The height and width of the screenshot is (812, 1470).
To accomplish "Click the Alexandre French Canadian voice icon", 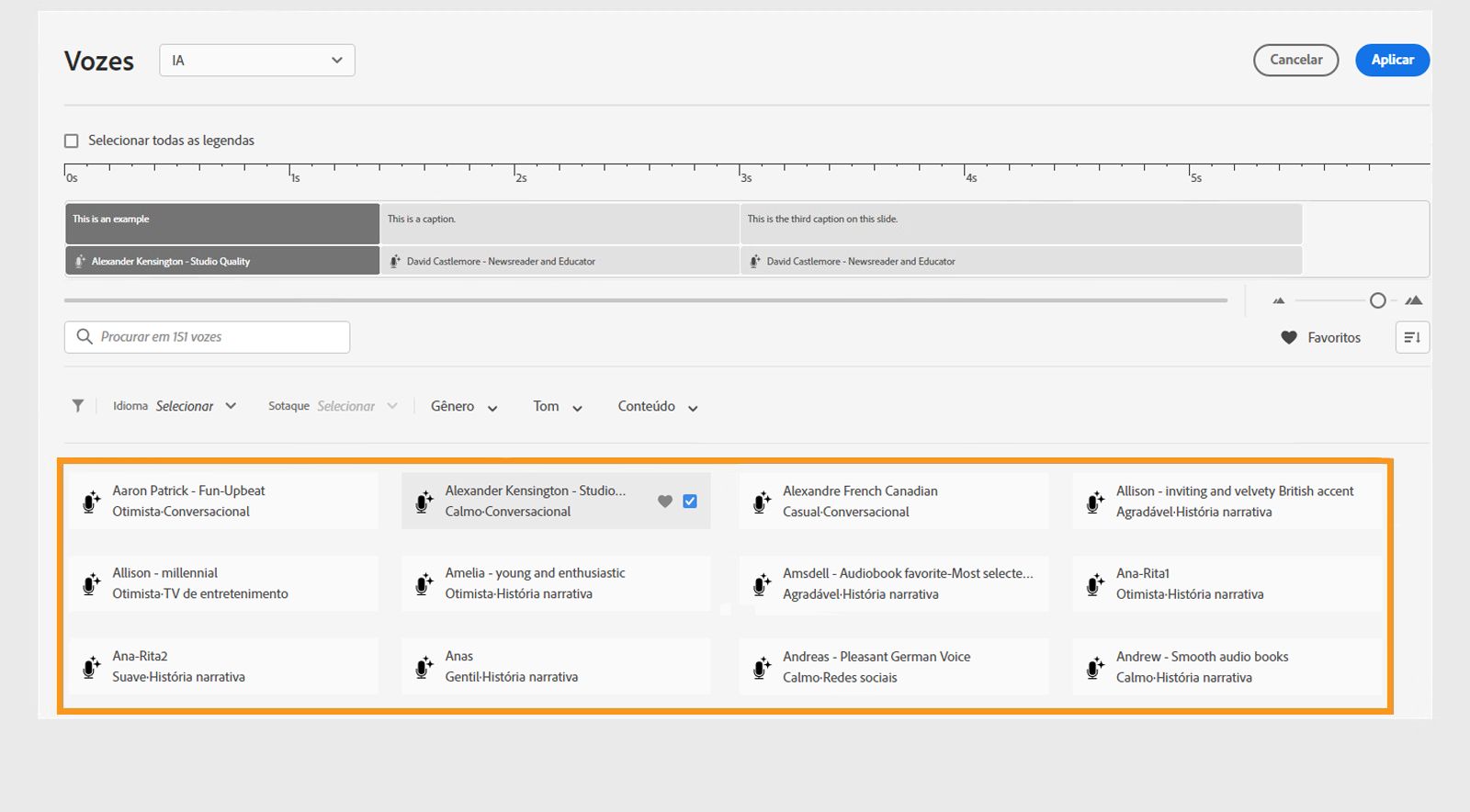I will coord(762,502).
